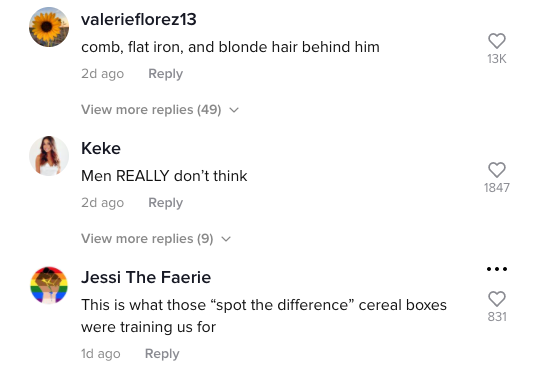Open the Keke username link
This screenshot has height=373, width=541.
[101, 148]
